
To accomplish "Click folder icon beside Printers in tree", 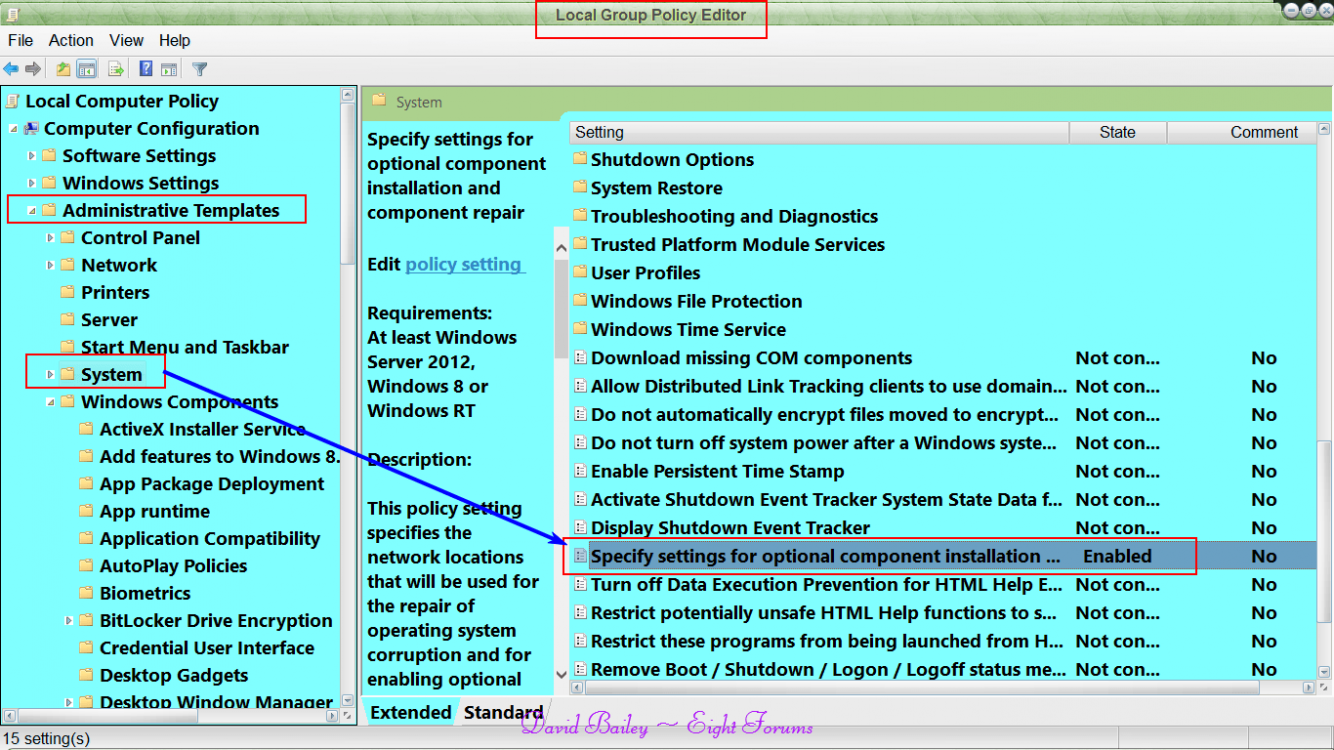I will (68, 292).
